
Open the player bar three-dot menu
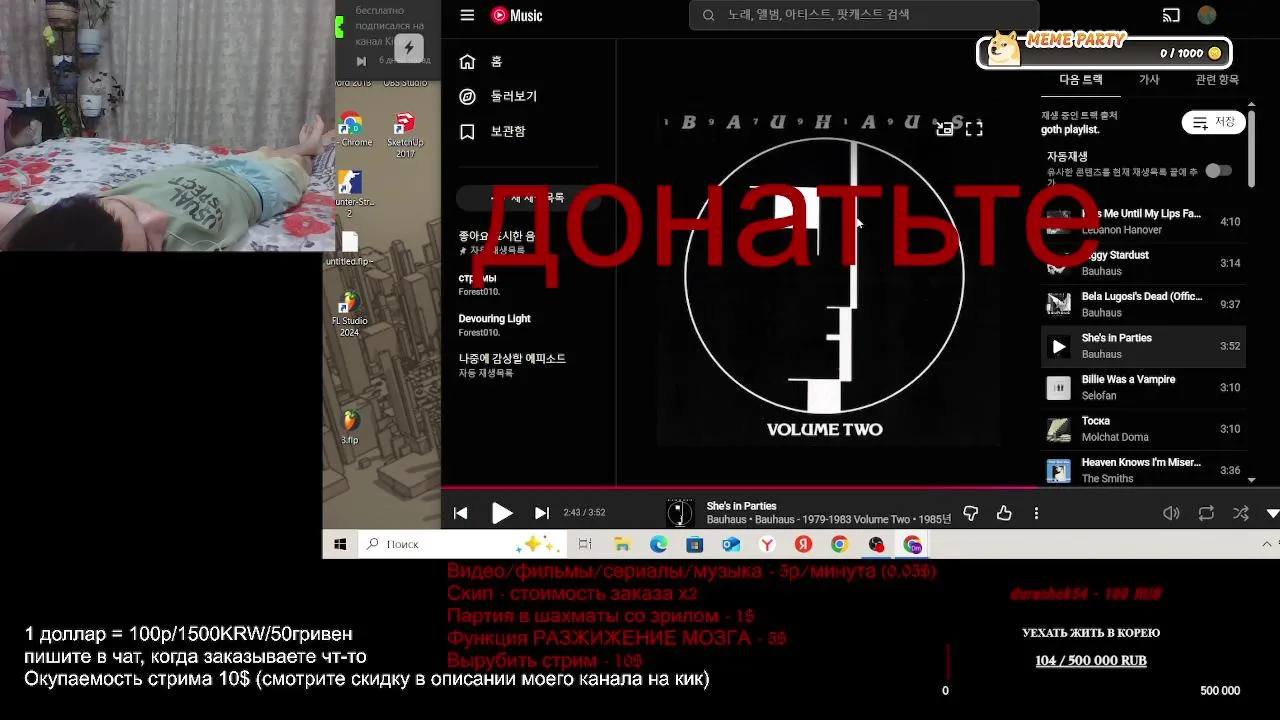point(1036,513)
